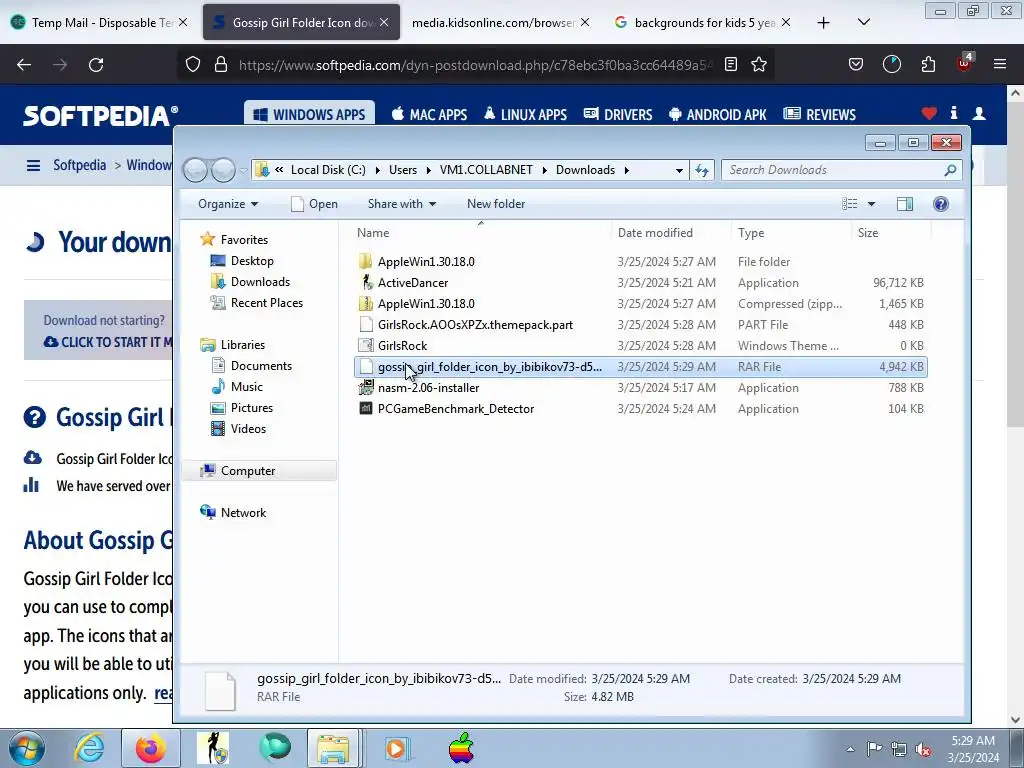1024x768 pixels.
Task: Open change view options dropdown arrow
Action: (x=871, y=204)
